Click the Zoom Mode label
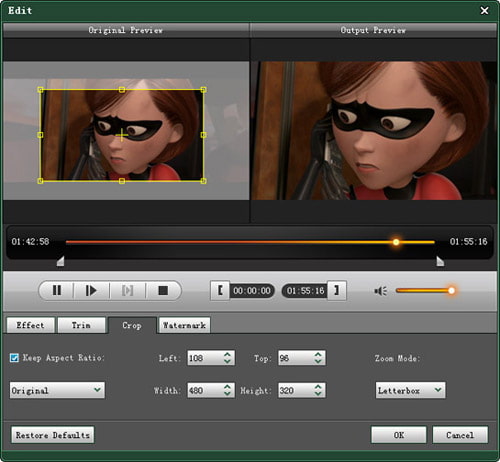Viewport: 500px width, 462px height. (397, 358)
